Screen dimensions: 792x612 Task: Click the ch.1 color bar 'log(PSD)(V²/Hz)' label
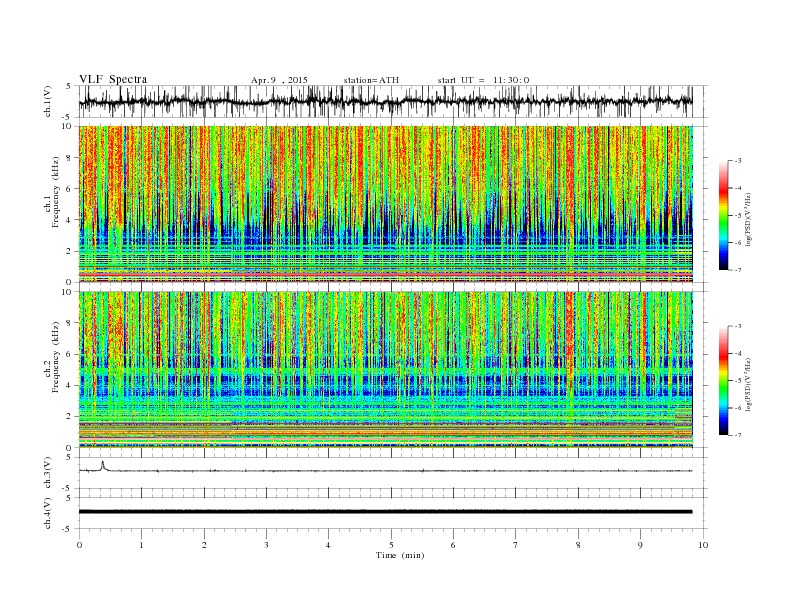pyautogui.click(x=748, y=218)
